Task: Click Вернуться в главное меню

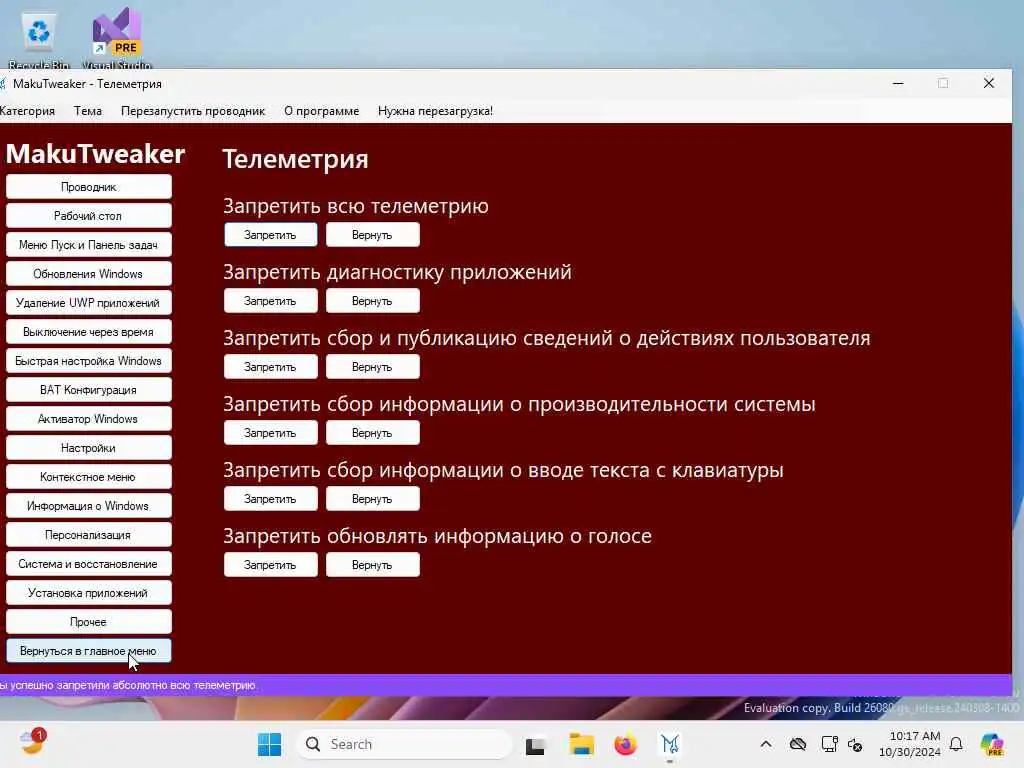Action: coord(89,651)
